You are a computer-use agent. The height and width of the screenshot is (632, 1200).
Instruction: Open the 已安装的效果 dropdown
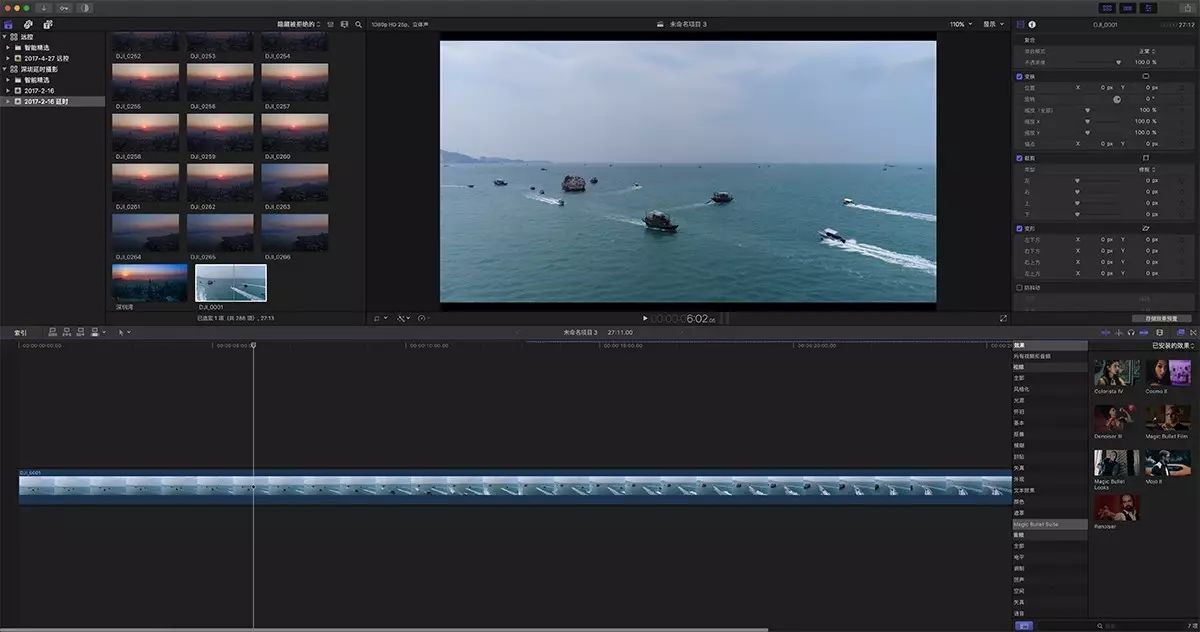[x=1172, y=345]
